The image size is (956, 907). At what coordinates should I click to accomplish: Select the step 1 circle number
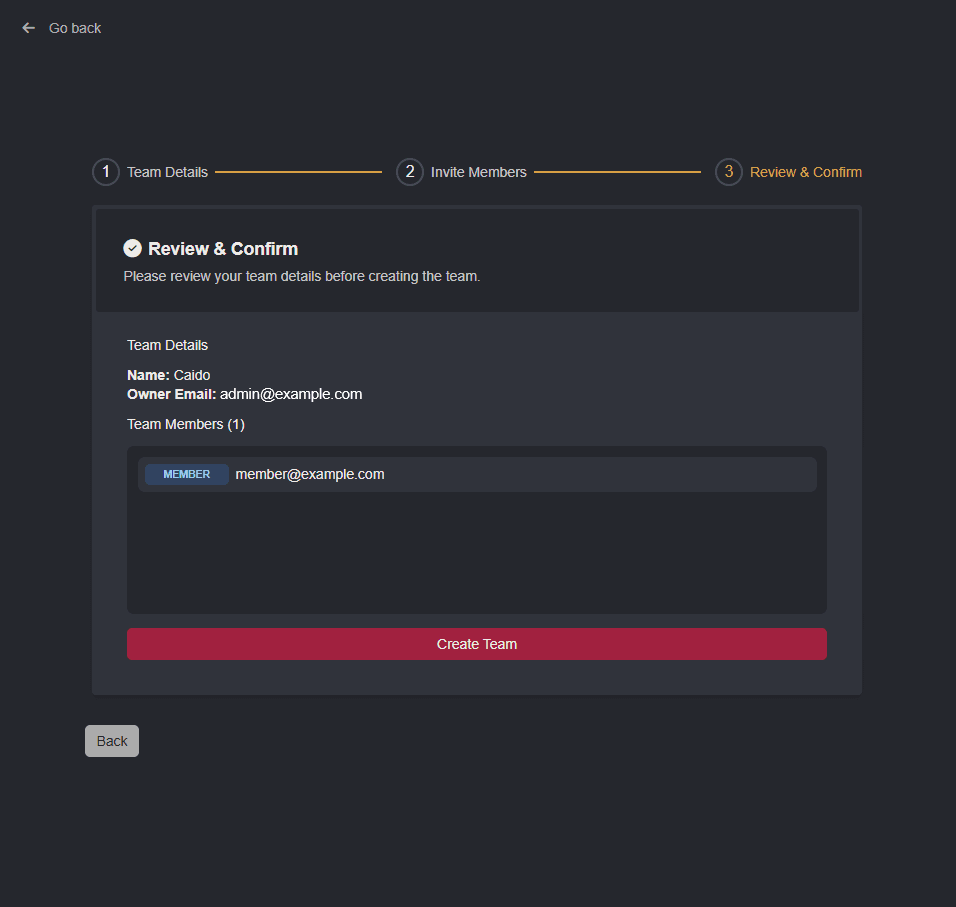point(106,172)
